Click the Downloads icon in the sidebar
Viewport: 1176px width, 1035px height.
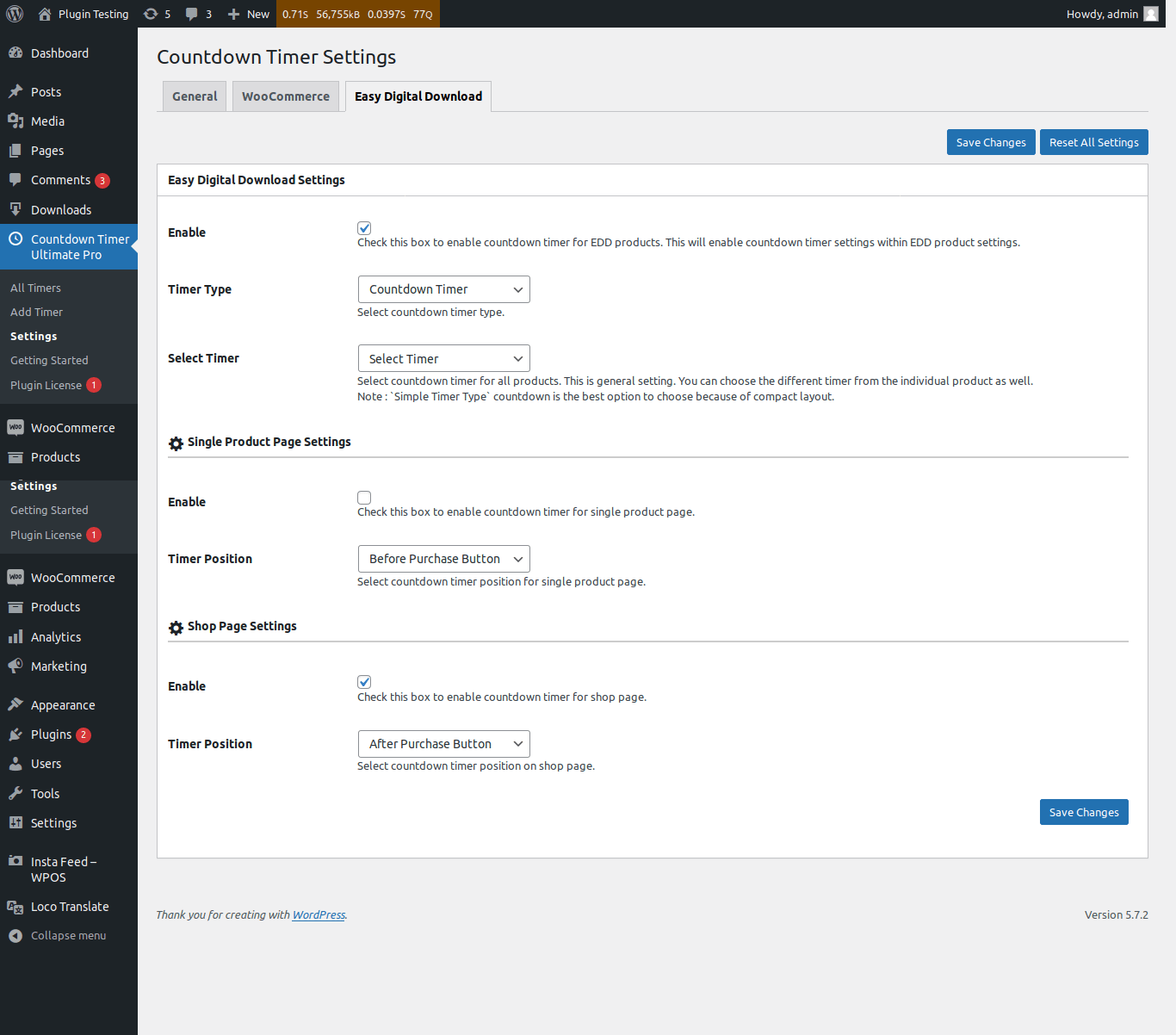pos(15,209)
